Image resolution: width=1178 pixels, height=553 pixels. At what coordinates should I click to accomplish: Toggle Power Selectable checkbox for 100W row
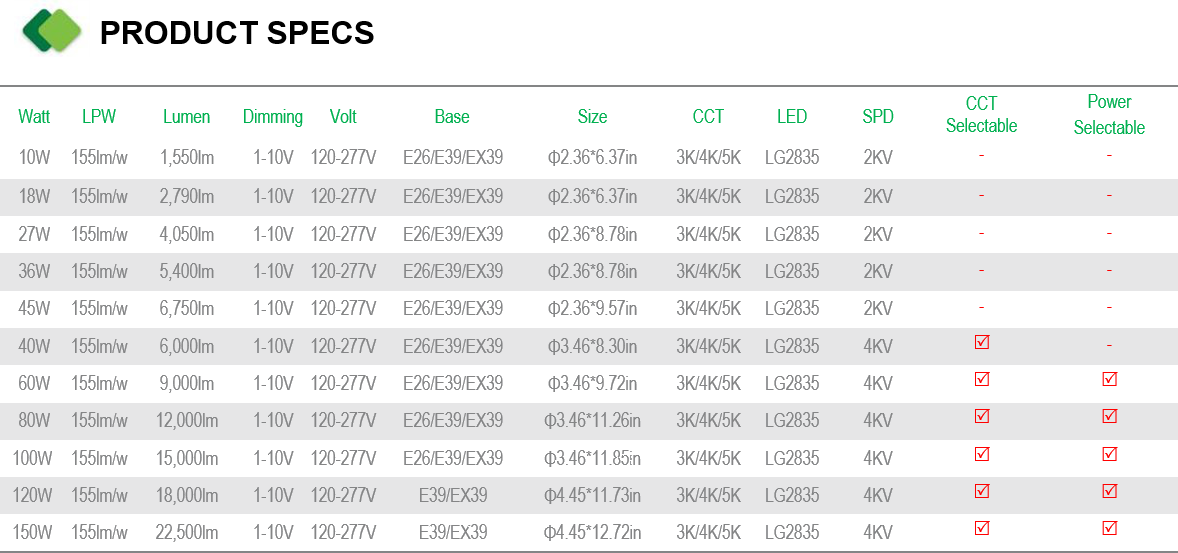pyautogui.click(x=1109, y=454)
